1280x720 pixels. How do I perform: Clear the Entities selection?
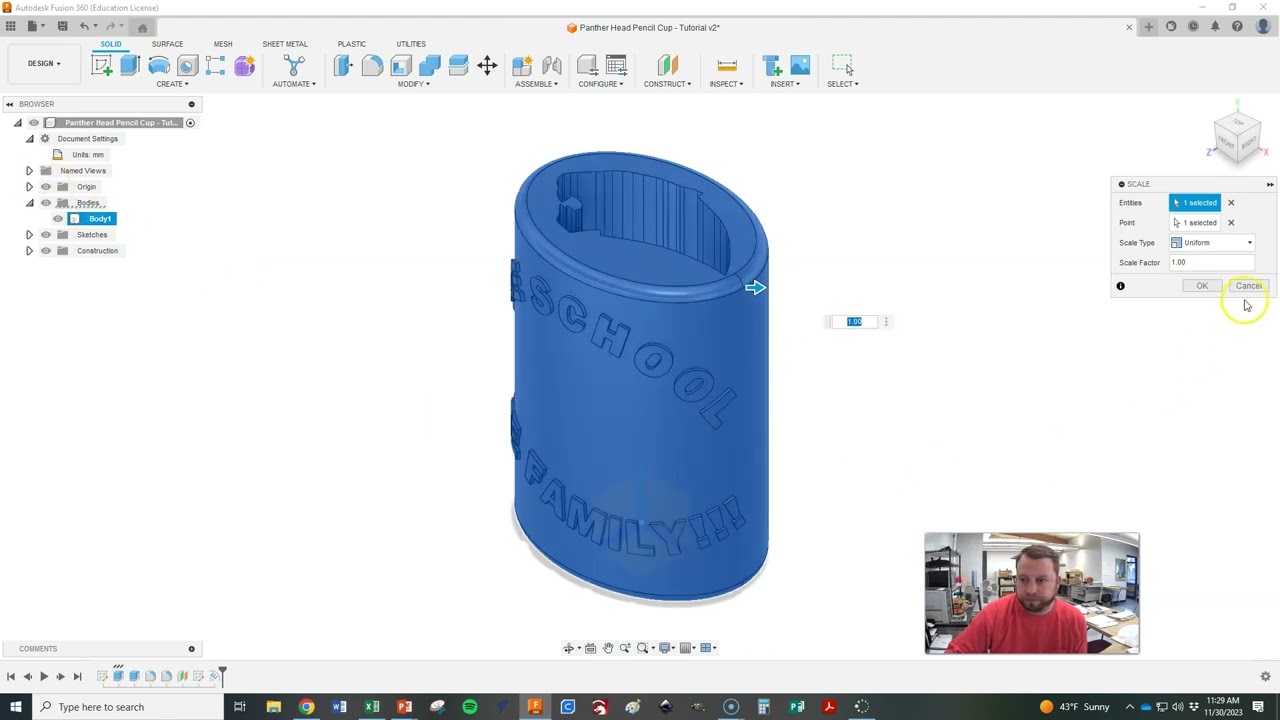click(x=1231, y=203)
